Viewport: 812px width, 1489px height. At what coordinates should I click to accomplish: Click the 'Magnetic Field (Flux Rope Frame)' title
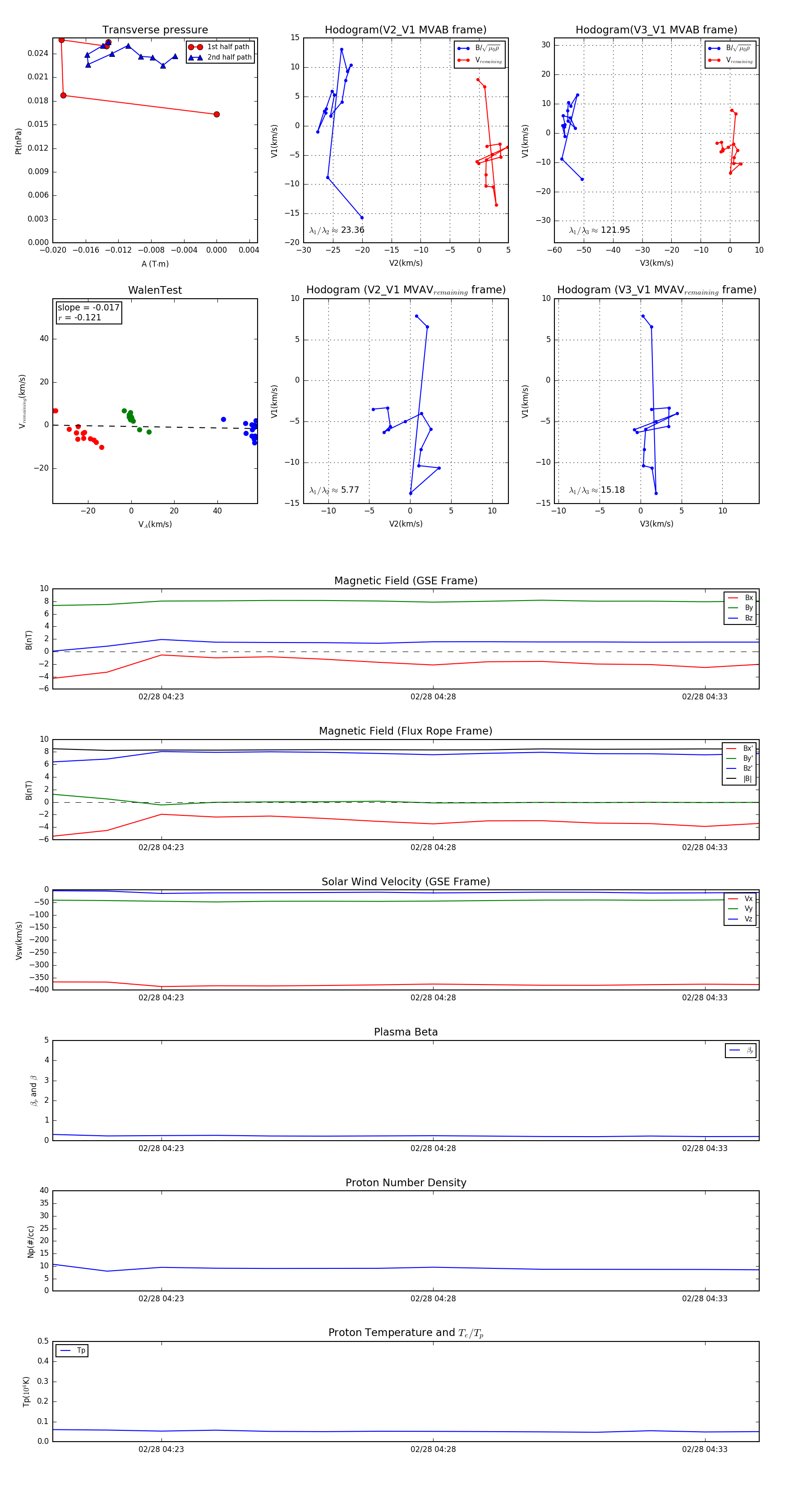pyautogui.click(x=406, y=731)
